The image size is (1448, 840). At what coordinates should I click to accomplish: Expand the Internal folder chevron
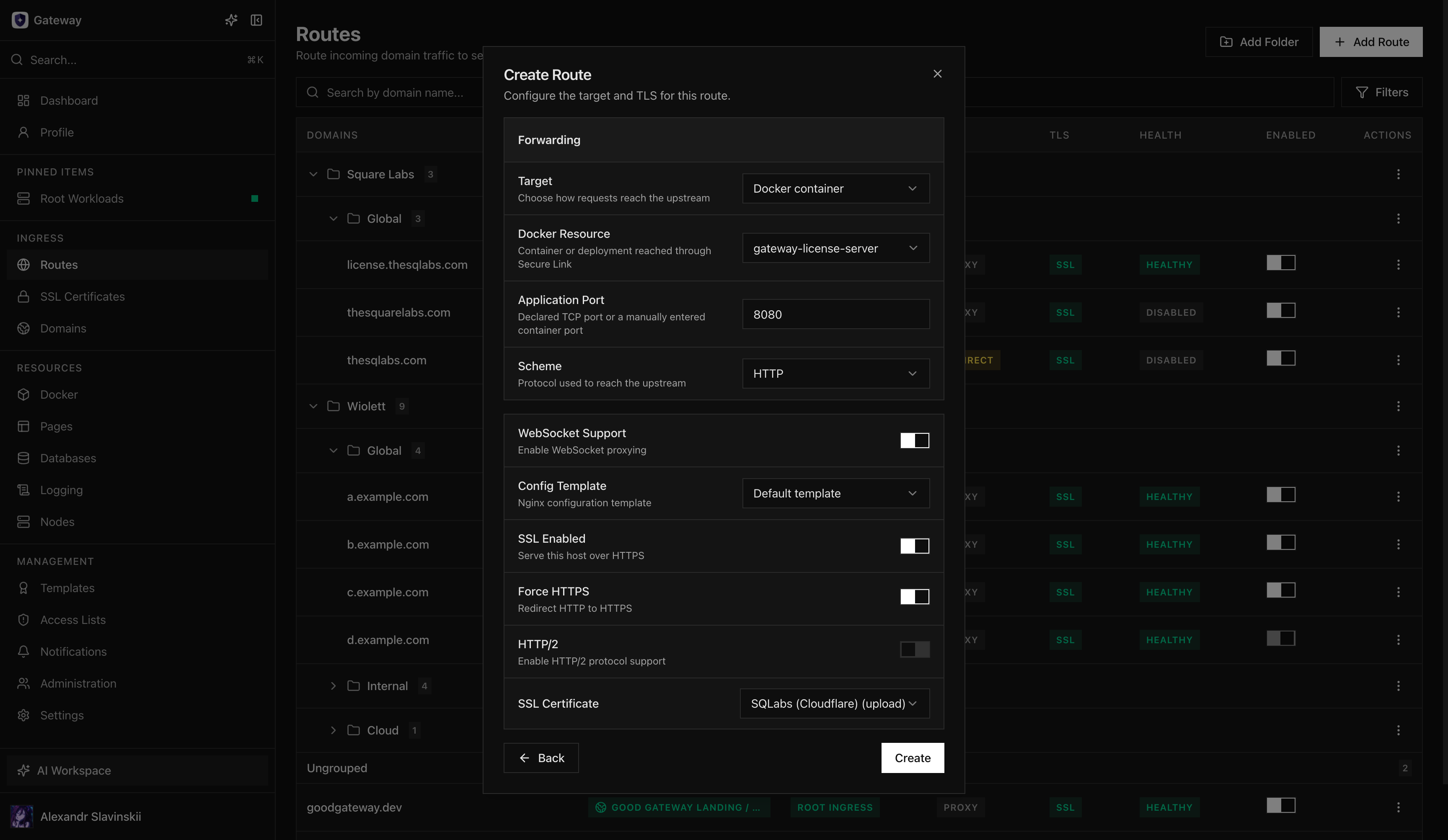point(333,685)
